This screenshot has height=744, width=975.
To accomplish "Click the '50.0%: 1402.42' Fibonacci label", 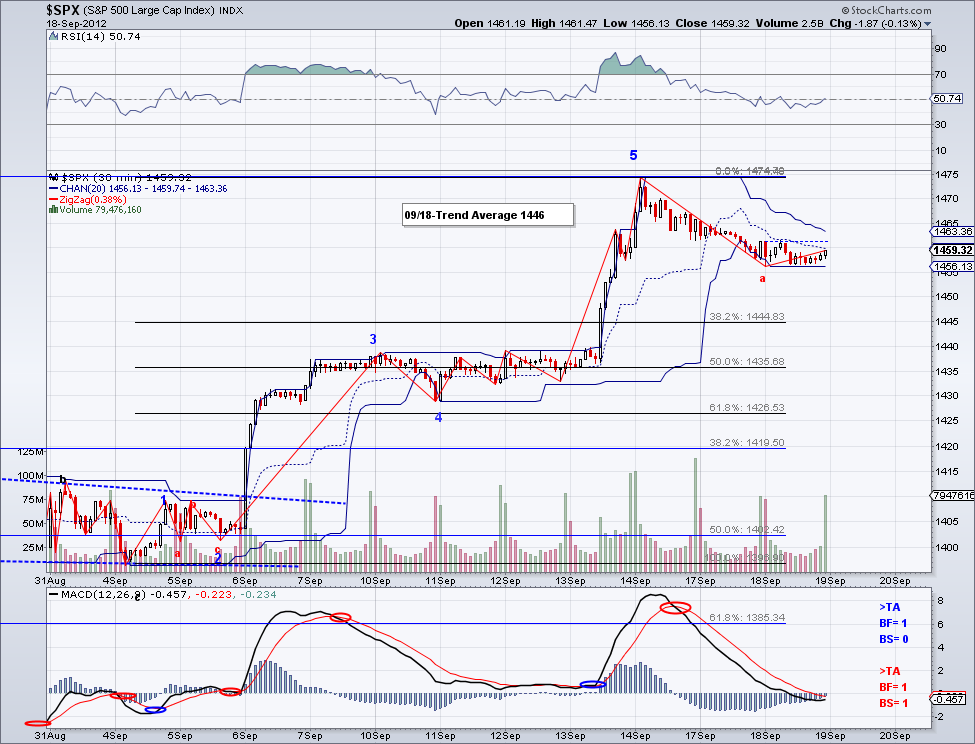I will [x=747, y=530].
